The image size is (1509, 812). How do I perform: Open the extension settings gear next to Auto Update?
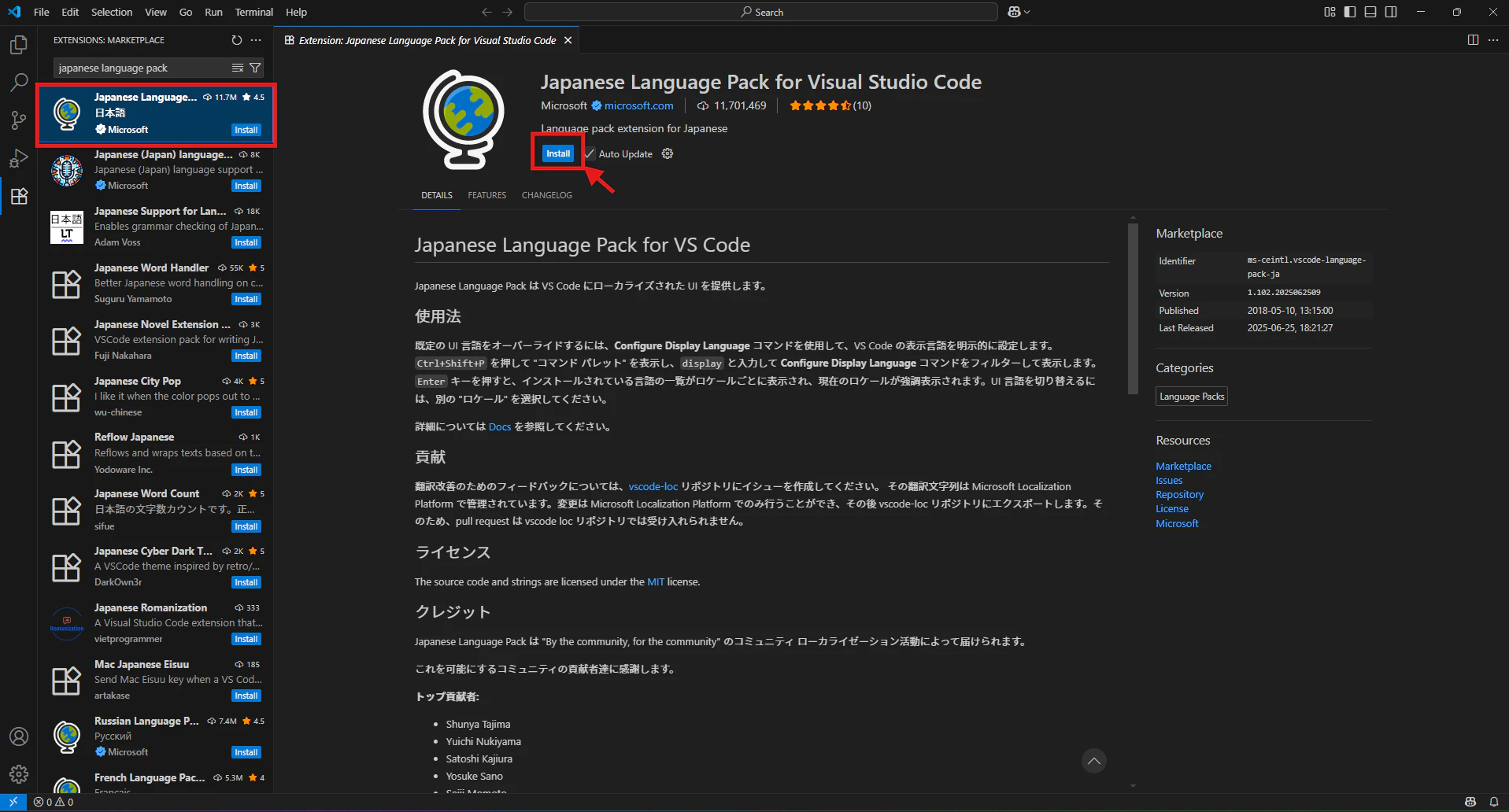coord(668,153)
